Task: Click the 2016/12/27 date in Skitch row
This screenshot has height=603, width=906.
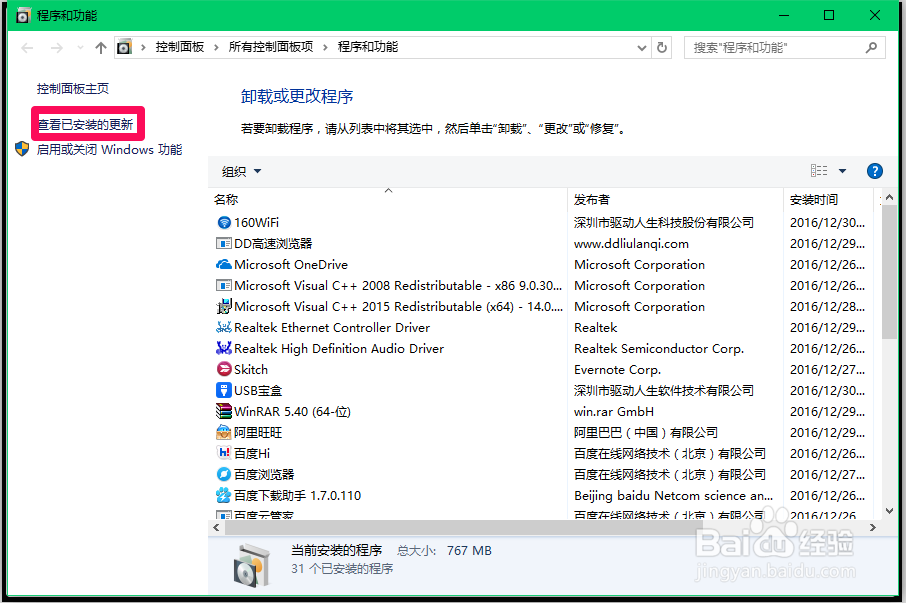Action: coord(827,370)
